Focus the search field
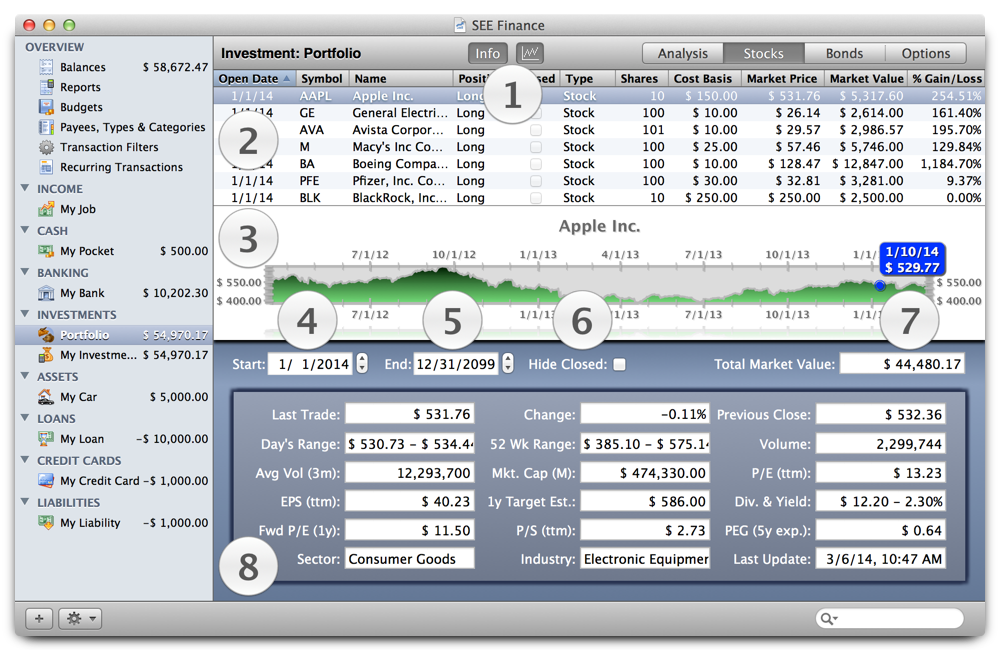Screen dimensions: 1000x650 (x=889, y=618)
